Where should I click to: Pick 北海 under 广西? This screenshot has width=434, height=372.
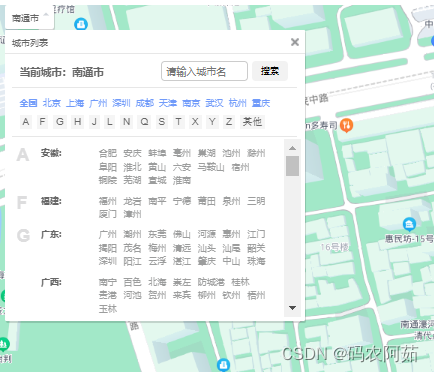[x=157, y=282]
